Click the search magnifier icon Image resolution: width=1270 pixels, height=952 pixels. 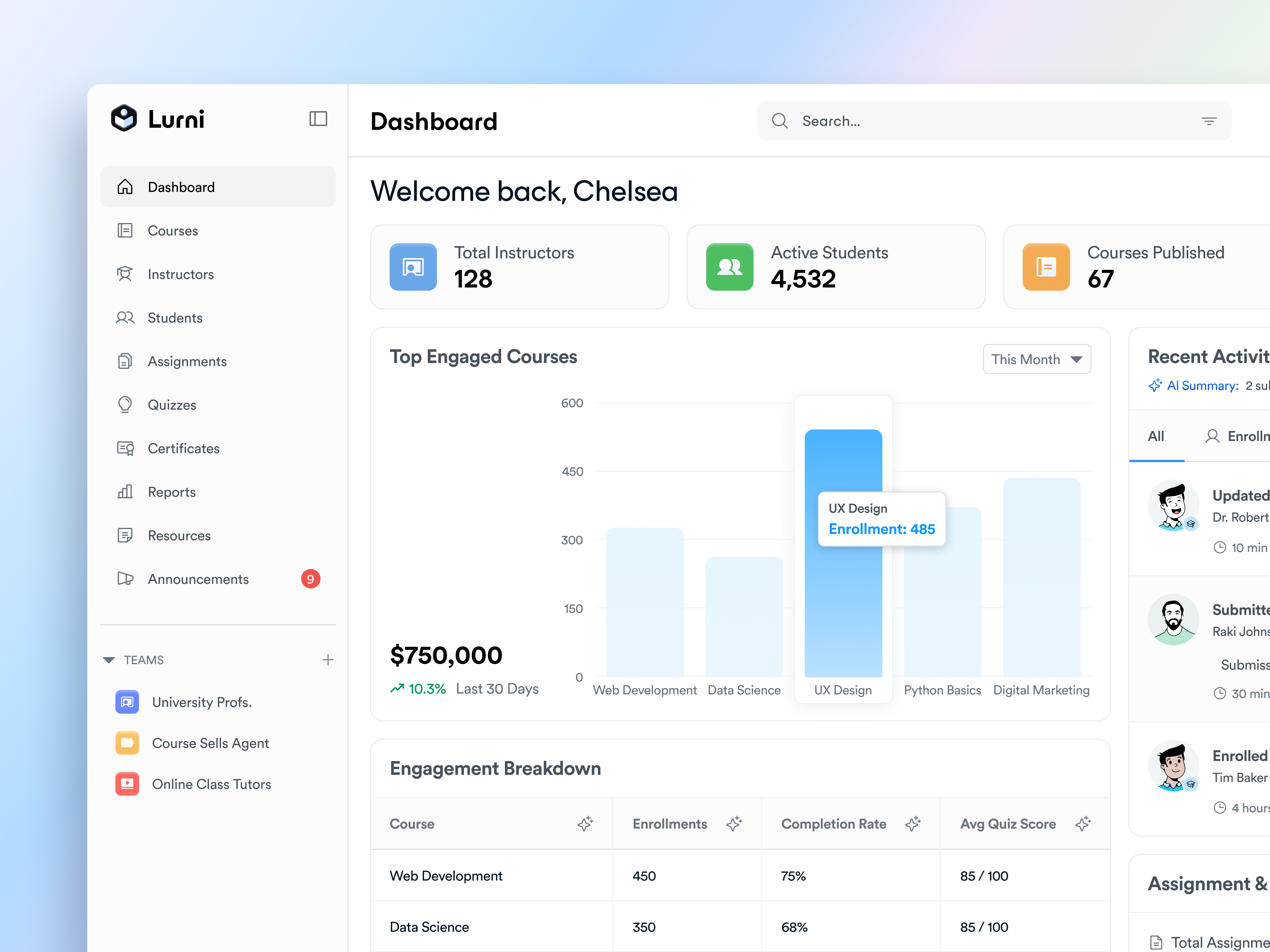(780, 121)
